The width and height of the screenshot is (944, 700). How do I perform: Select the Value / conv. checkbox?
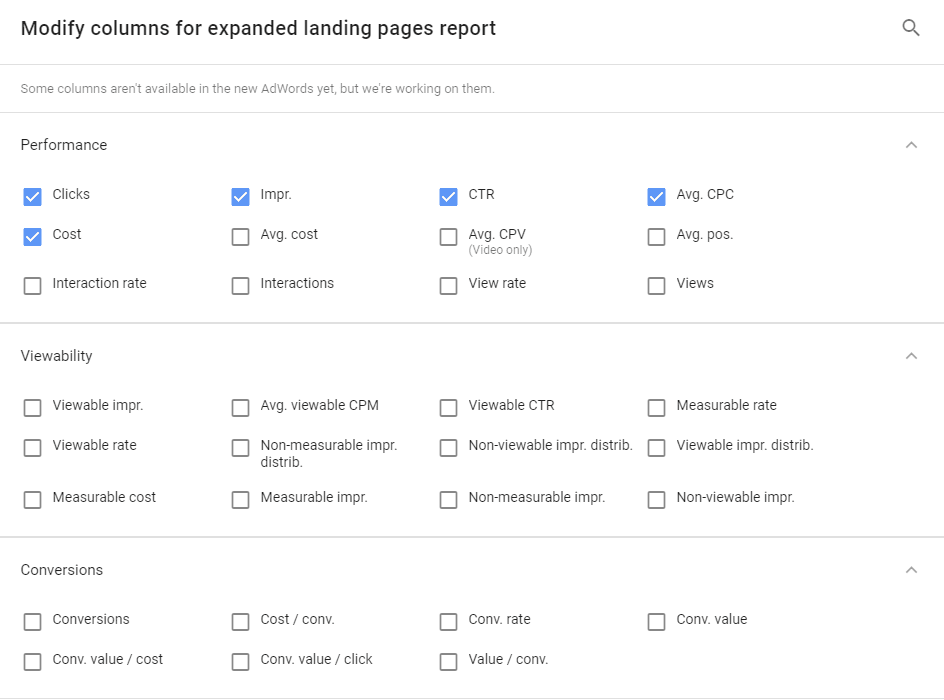[449, 662]
